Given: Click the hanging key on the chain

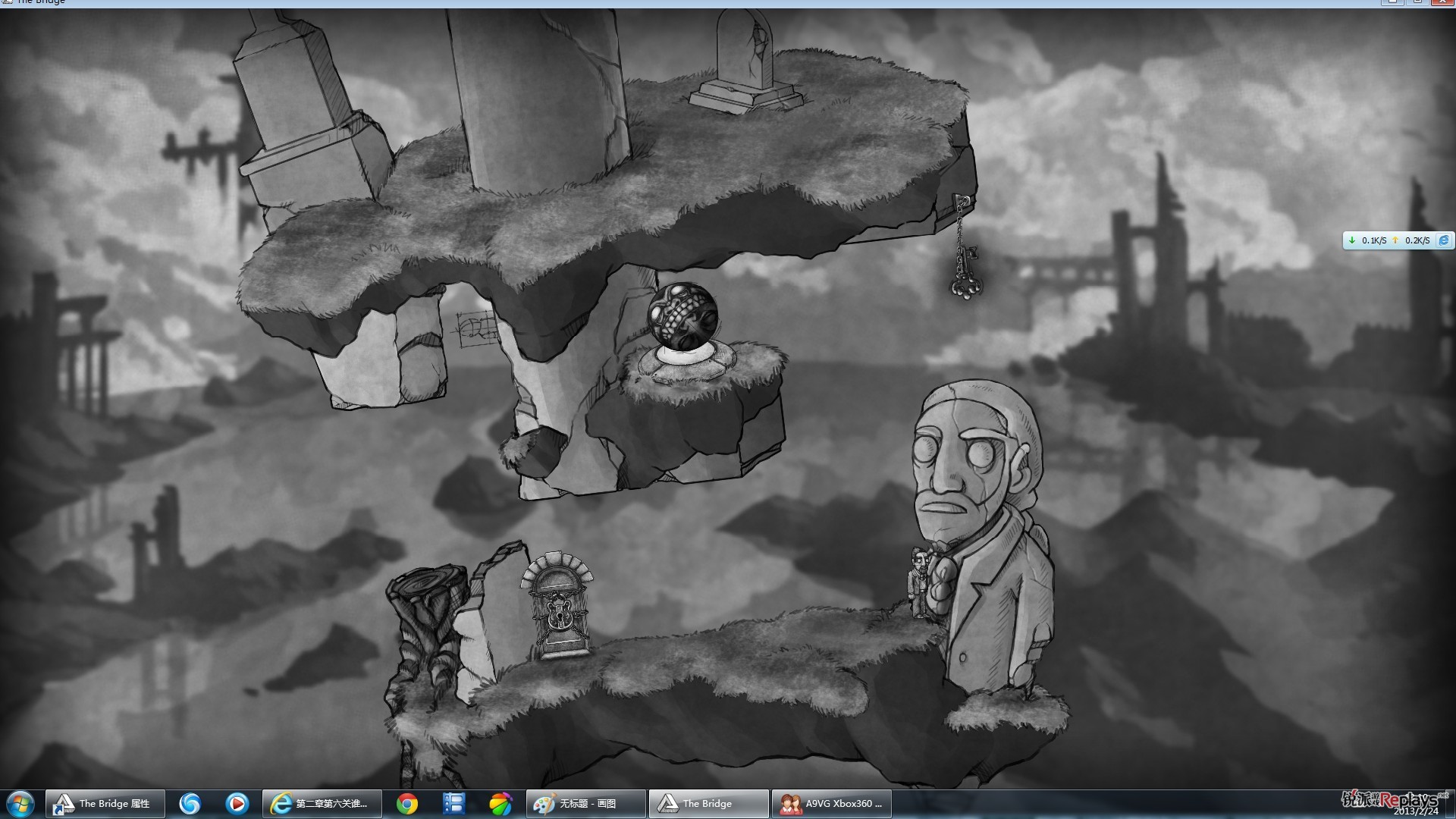Looking at the screenshot, I should 965,271.
